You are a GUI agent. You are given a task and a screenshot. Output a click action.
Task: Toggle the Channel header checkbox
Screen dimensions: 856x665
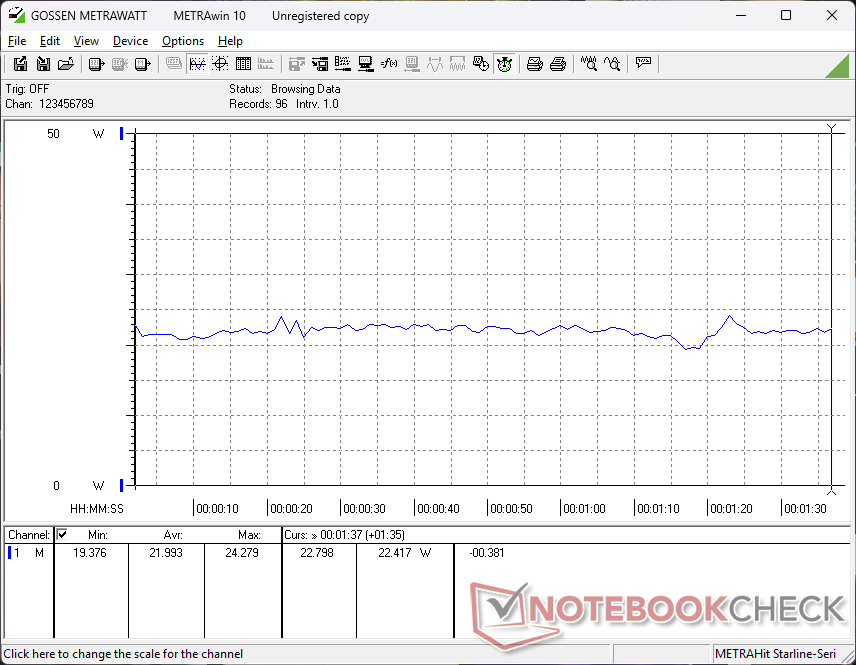(x=62, y=534)
